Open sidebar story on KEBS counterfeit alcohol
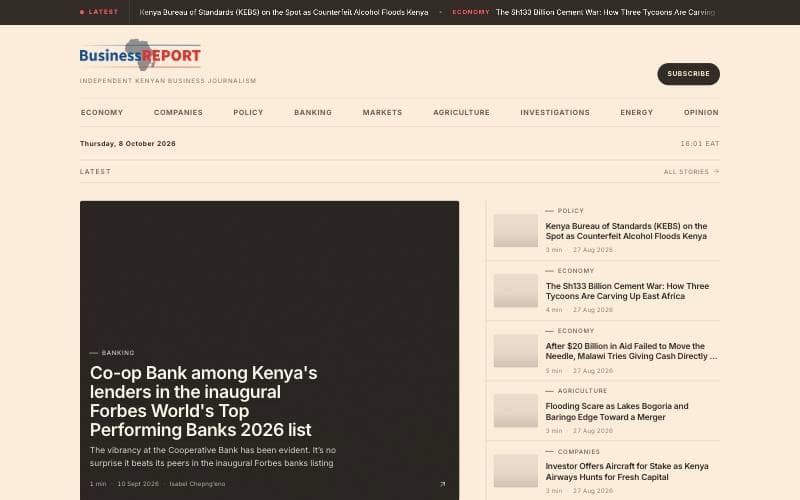Viewport: 800px width, 500px height. [626, 231]
